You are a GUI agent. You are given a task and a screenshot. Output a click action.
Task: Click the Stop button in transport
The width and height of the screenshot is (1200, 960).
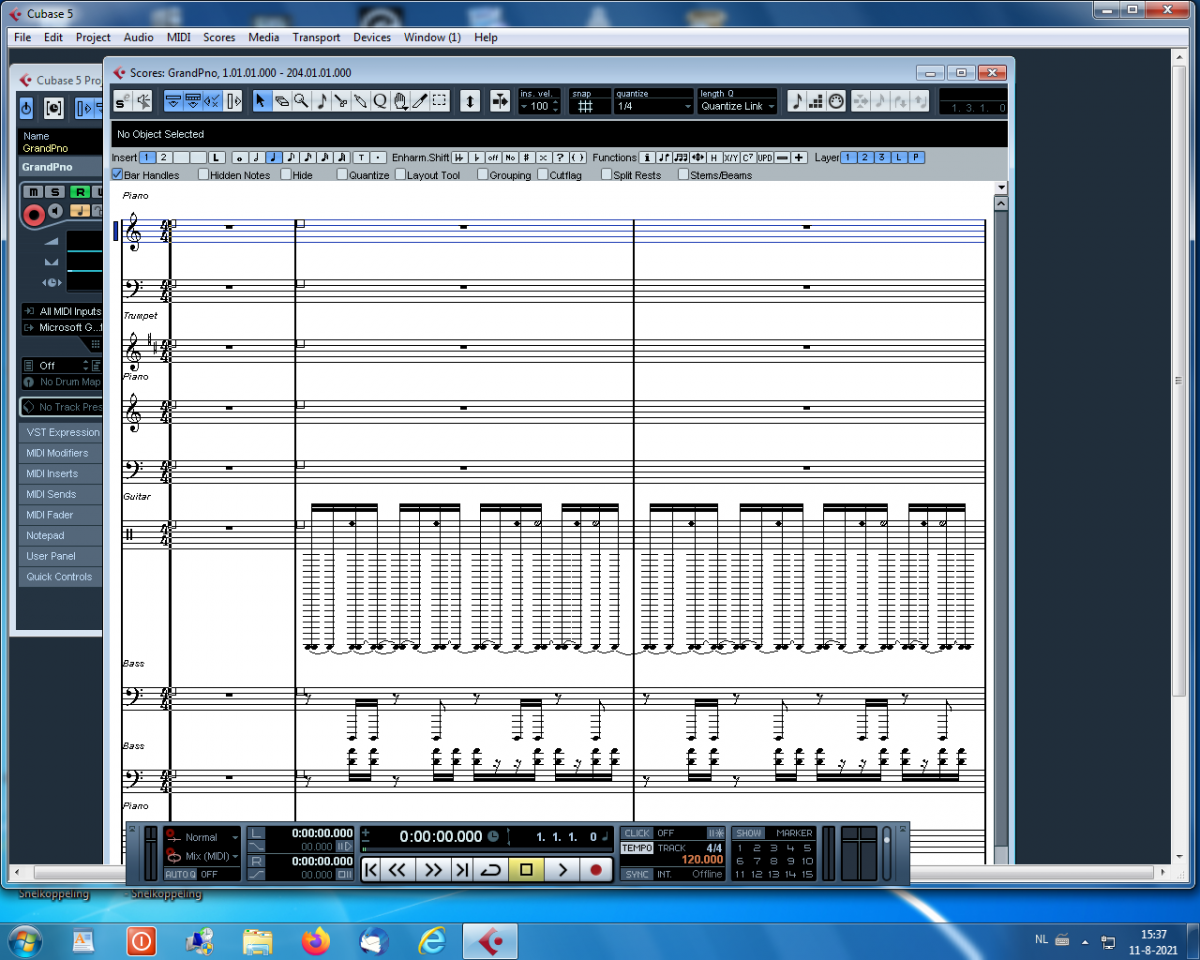[x=527, y=870]
